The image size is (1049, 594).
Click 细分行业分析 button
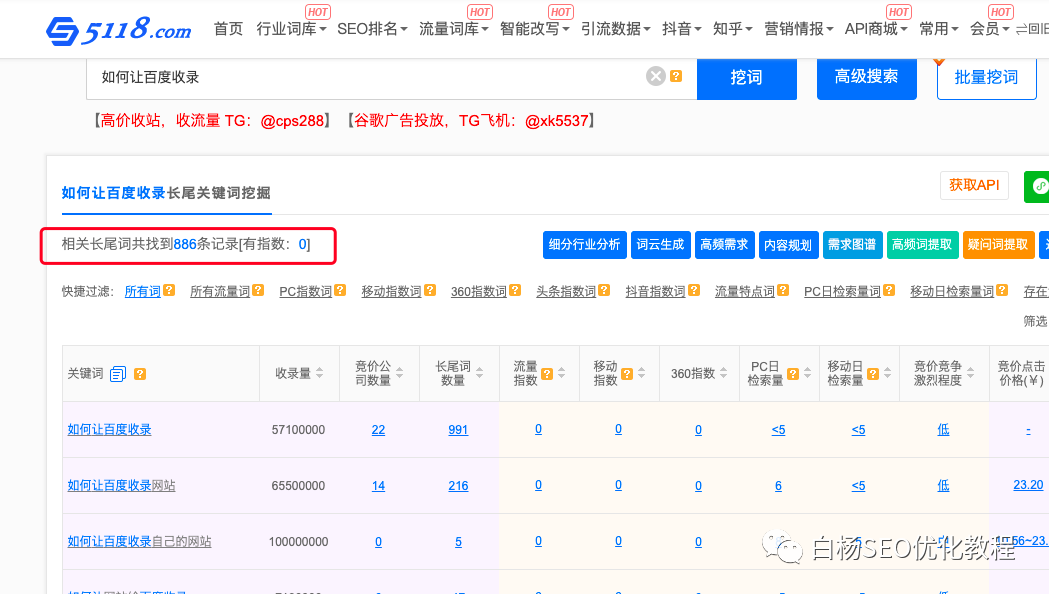click(x=585, y=245)
